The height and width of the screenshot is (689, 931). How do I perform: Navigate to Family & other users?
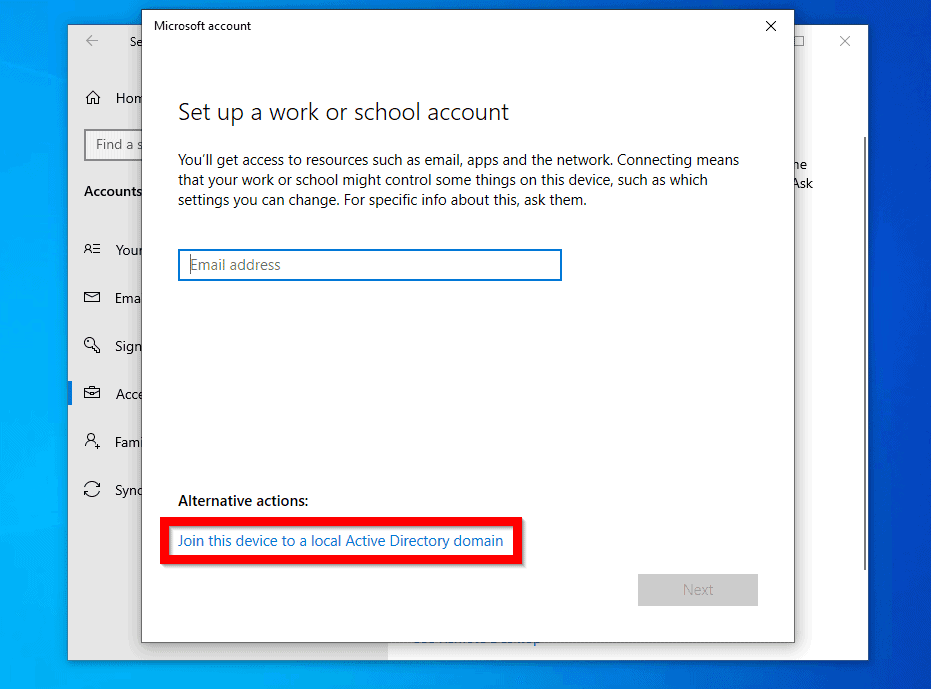[x=120, y=441]
